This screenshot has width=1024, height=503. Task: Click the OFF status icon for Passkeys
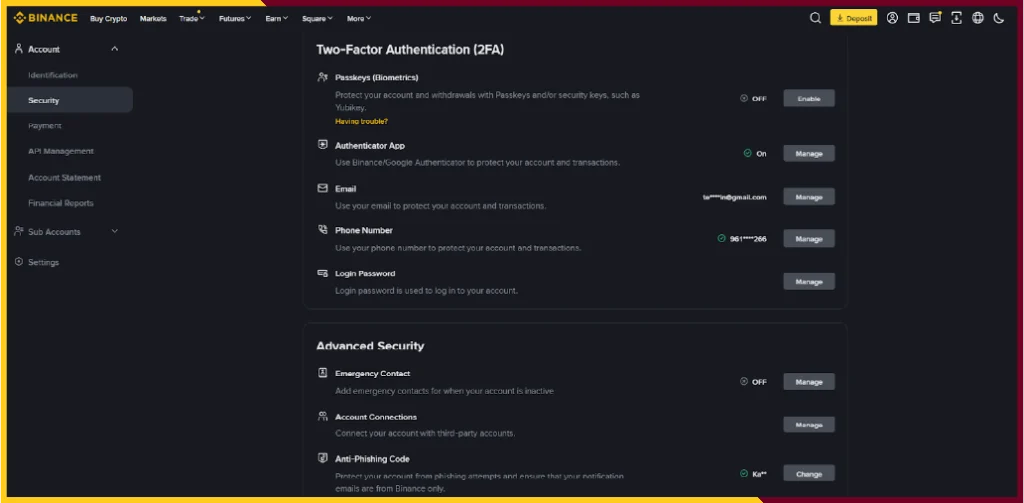click(x=743, y=99)
